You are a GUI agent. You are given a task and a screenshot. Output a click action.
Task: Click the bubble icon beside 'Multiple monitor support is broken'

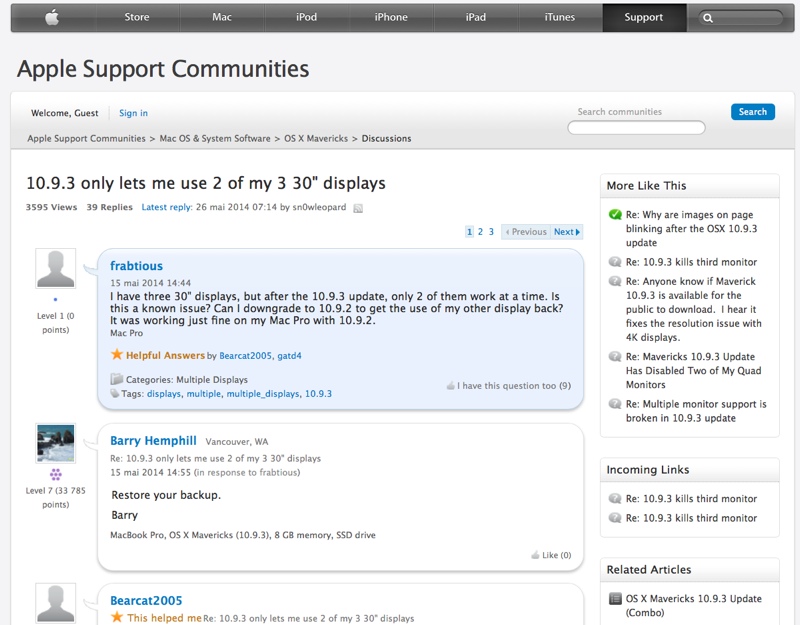pos(615,404)
